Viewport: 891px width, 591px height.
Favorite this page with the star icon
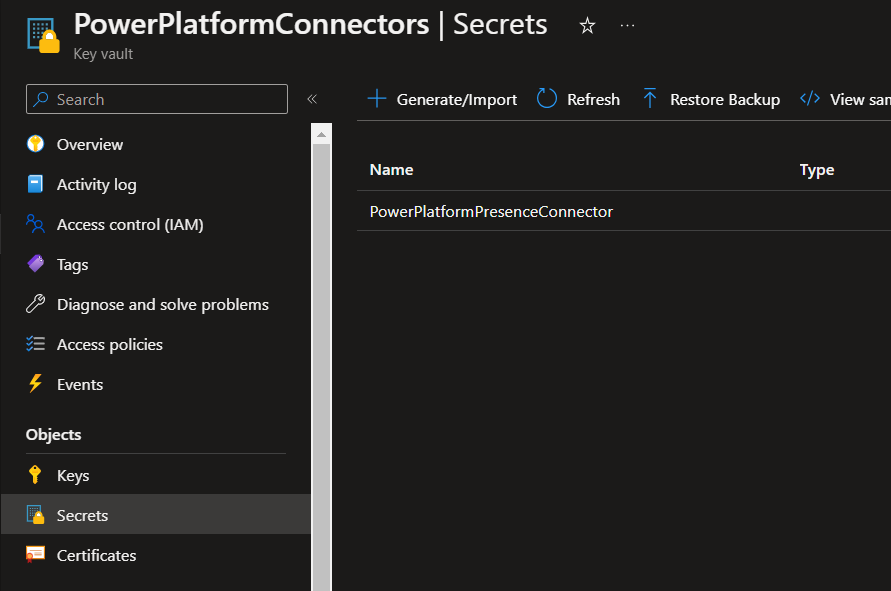(x=587, y=26)
